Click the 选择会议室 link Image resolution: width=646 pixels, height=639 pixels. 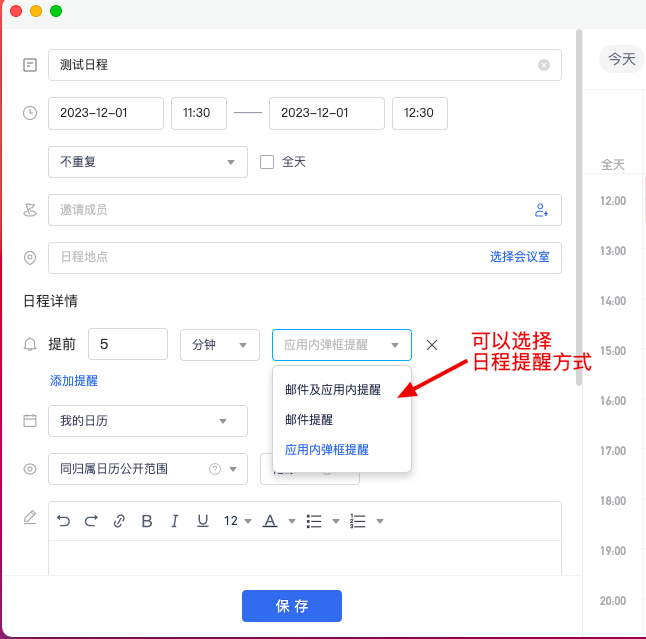520,257
